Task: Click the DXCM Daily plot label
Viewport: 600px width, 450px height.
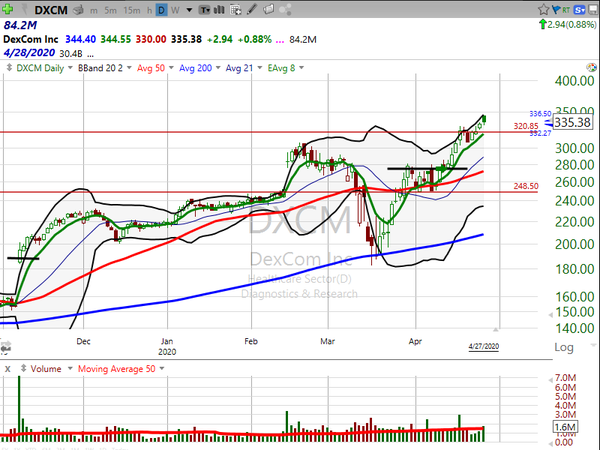Action: [40, 68]
